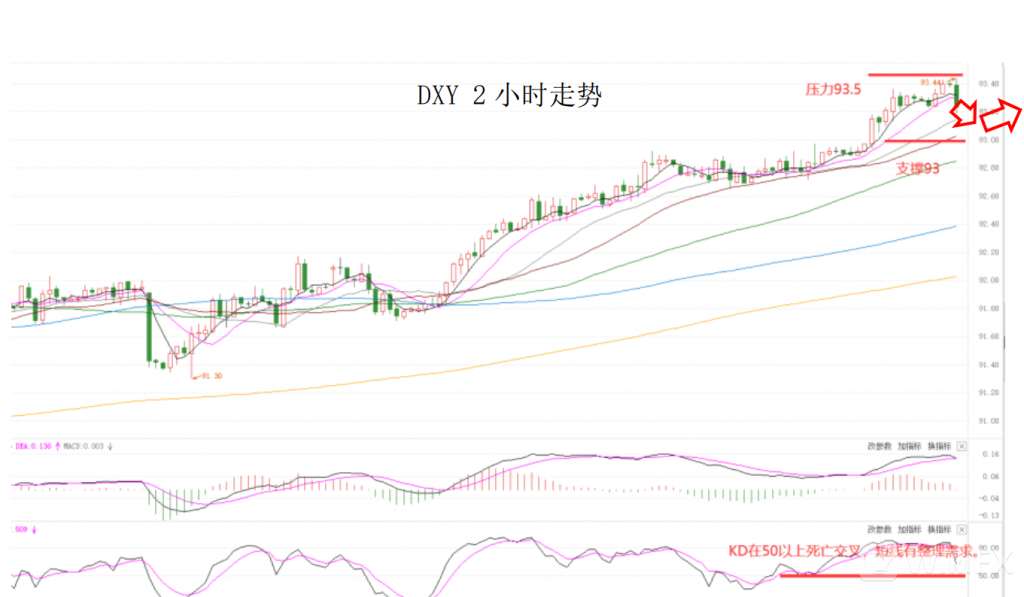The width and height of the screenshot is (1024, 597).
Task: Select 换指标 in the MACD panel
Action: click(938, 445)
